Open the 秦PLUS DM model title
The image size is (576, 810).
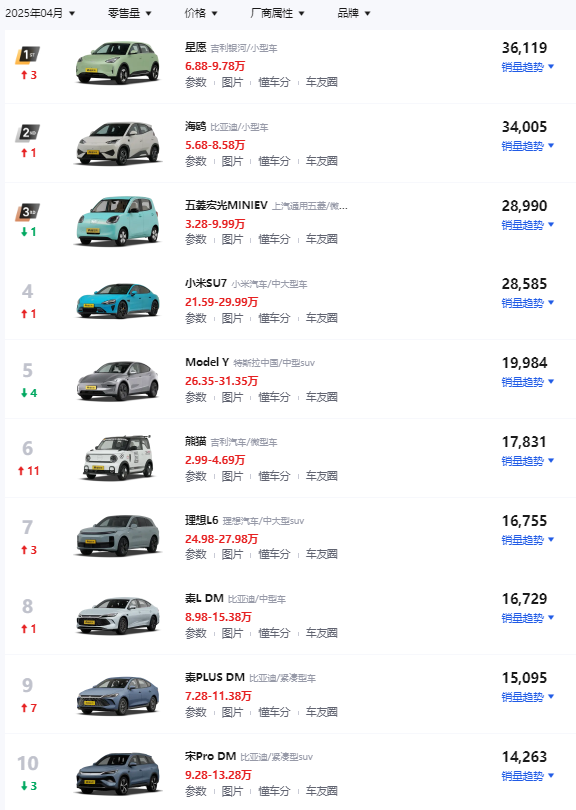[215, 677]
